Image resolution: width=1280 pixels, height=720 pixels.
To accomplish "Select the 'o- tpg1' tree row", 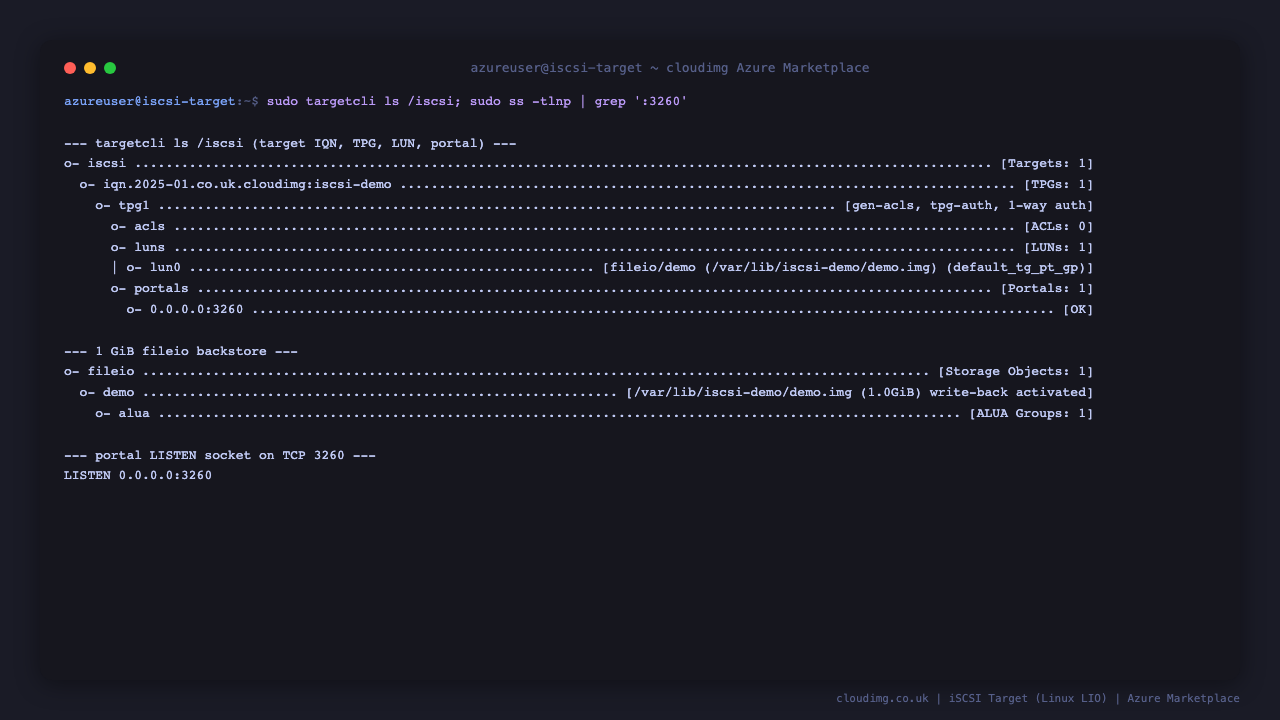I will tap(595, 206).
